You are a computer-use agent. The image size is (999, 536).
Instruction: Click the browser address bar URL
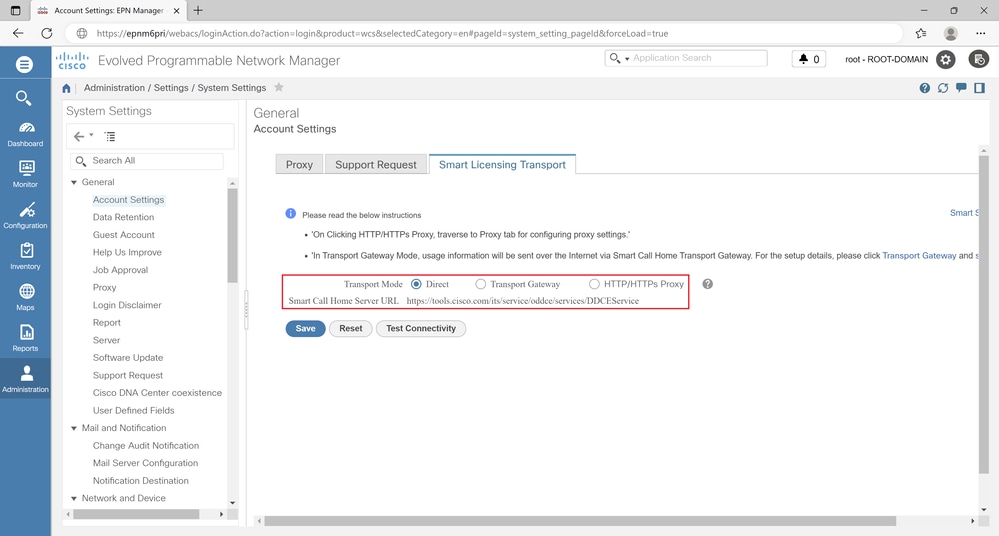coord(382,33)
